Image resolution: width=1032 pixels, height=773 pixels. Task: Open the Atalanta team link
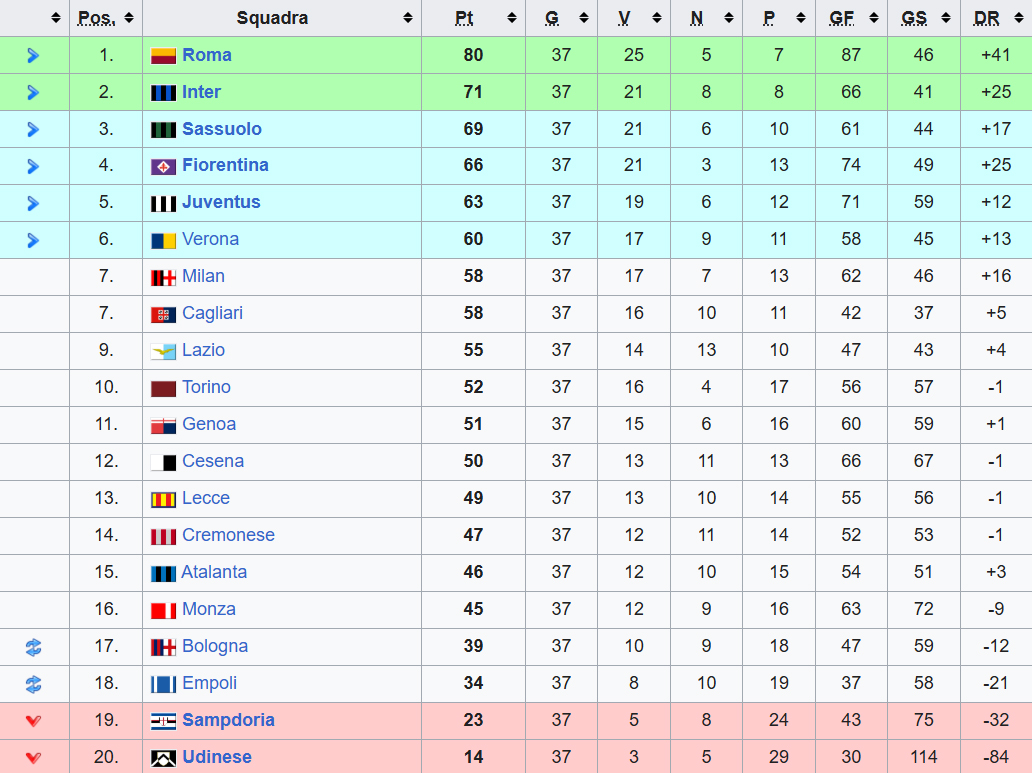[x=214, y=572]
